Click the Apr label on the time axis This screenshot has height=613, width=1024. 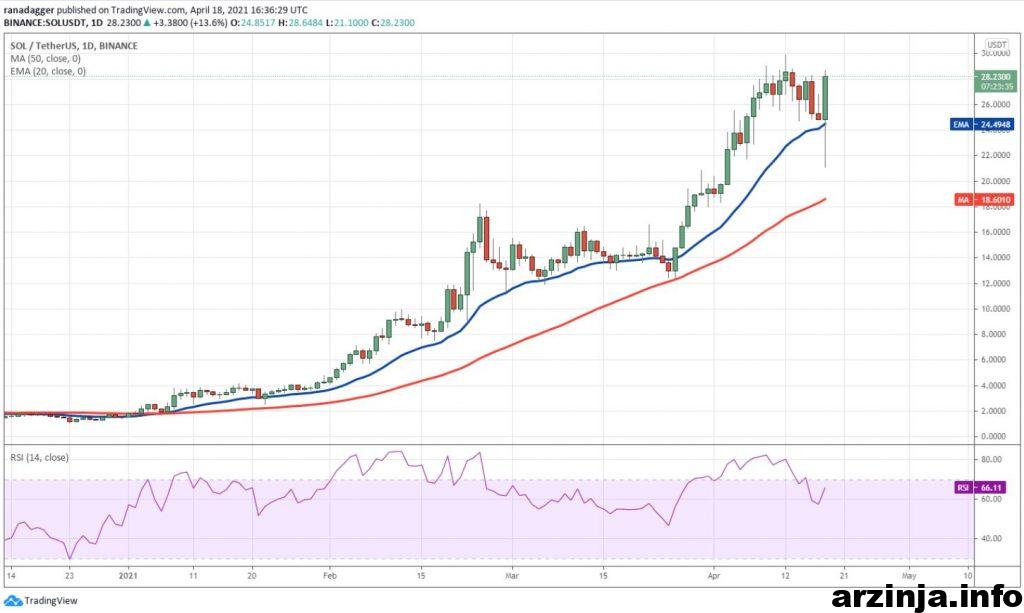coord(712,576)
